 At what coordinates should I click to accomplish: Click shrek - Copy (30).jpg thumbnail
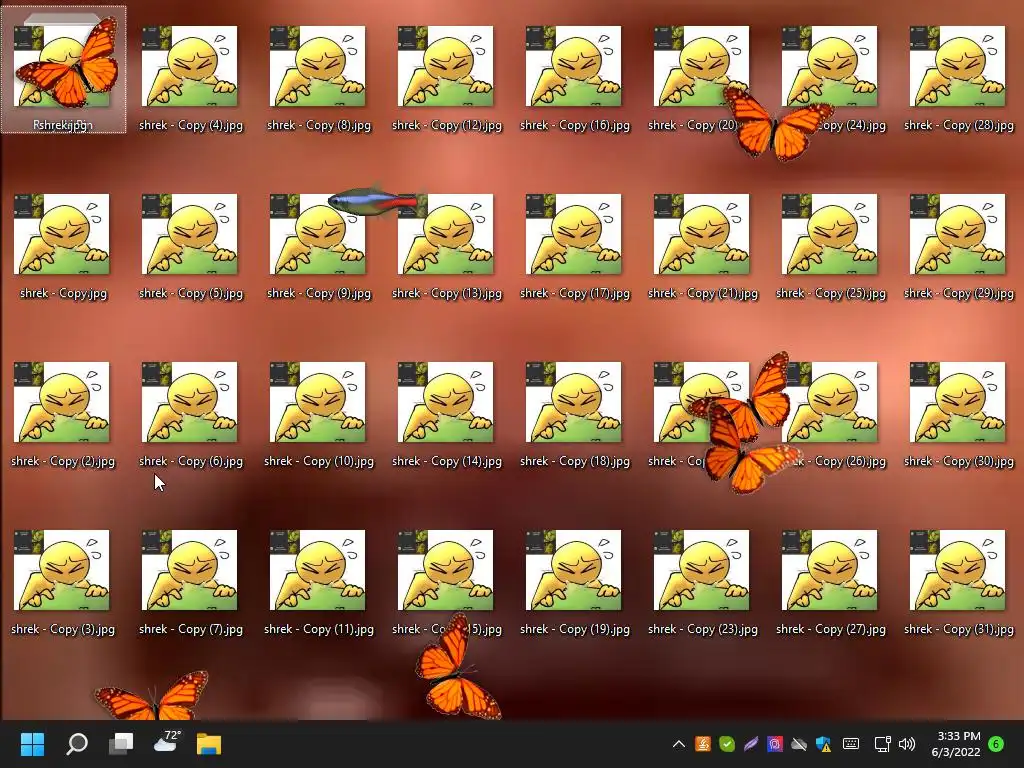pos(958,402)
